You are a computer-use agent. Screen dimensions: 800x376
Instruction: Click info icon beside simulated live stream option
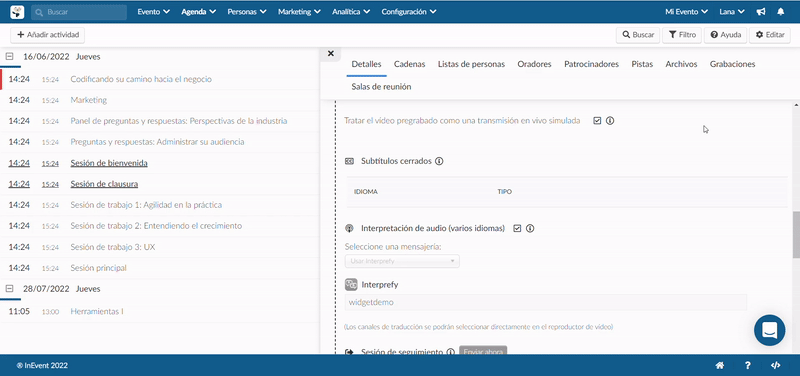(x=610, y=121)
